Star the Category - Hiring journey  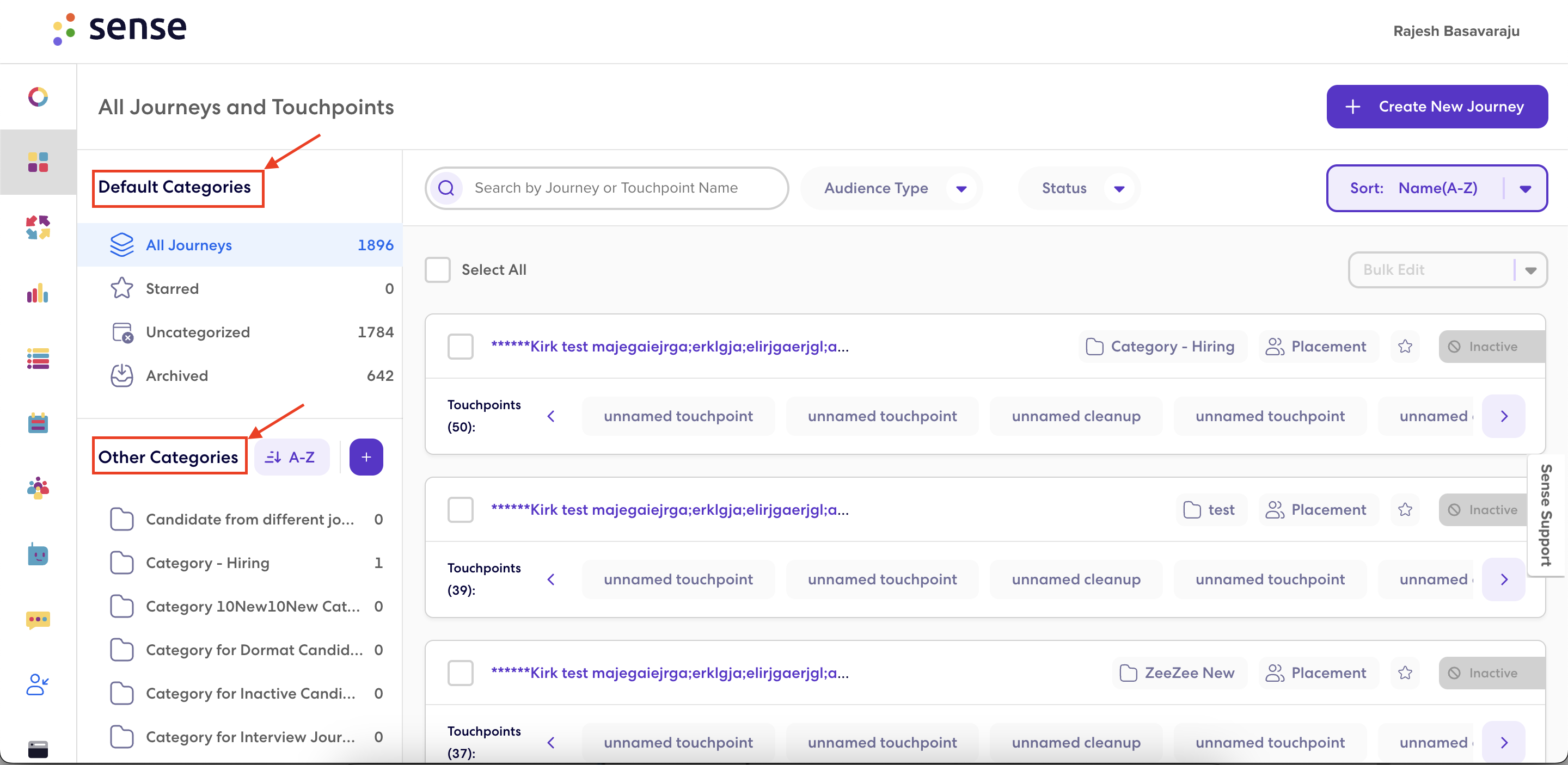tap(1405, 347)
